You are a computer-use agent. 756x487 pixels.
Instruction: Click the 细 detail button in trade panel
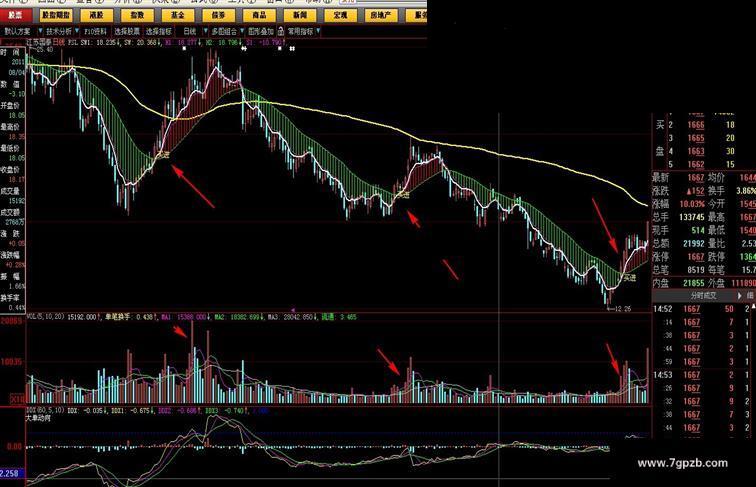pyautogui.click(x=750, y=296)
